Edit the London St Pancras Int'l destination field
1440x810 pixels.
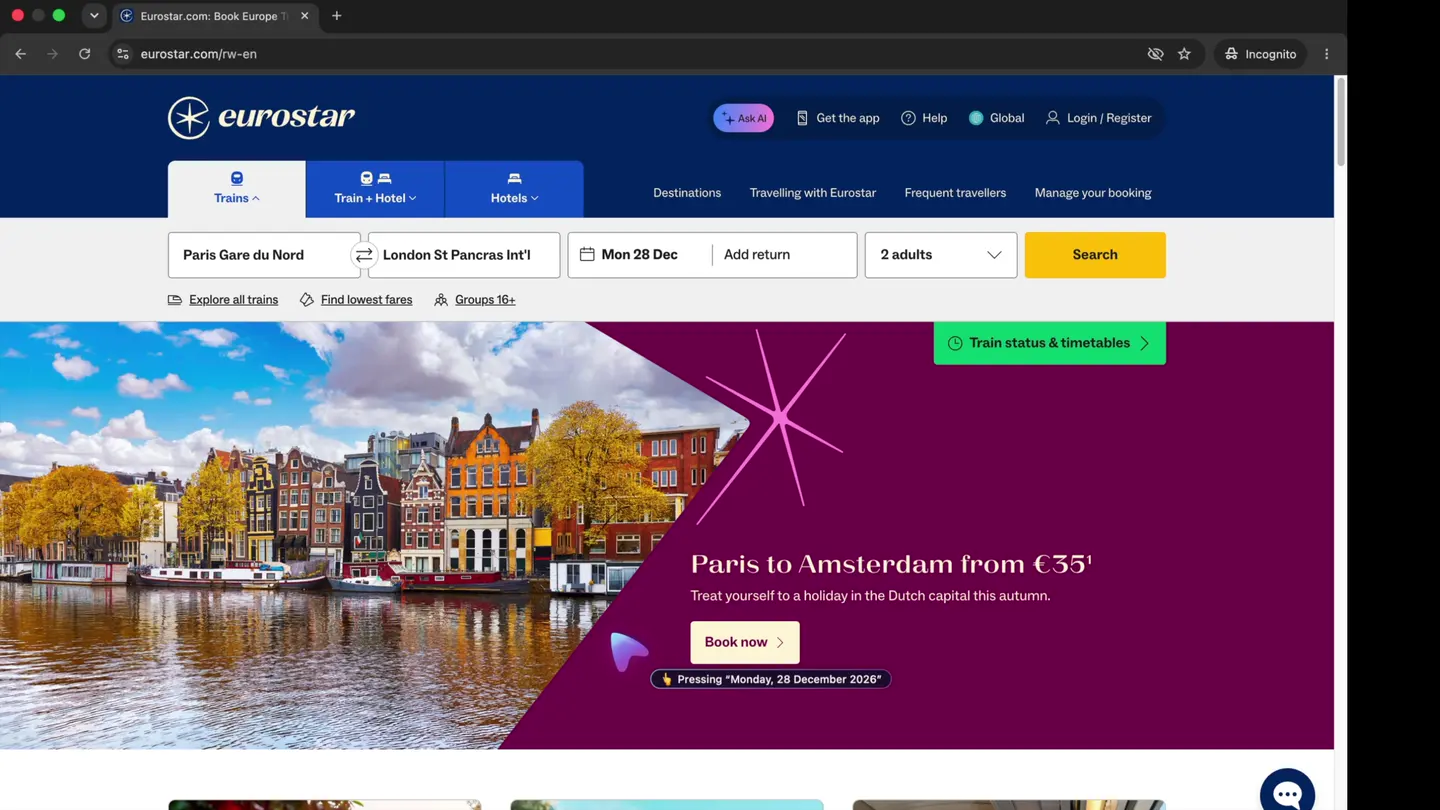pos(466,255)
